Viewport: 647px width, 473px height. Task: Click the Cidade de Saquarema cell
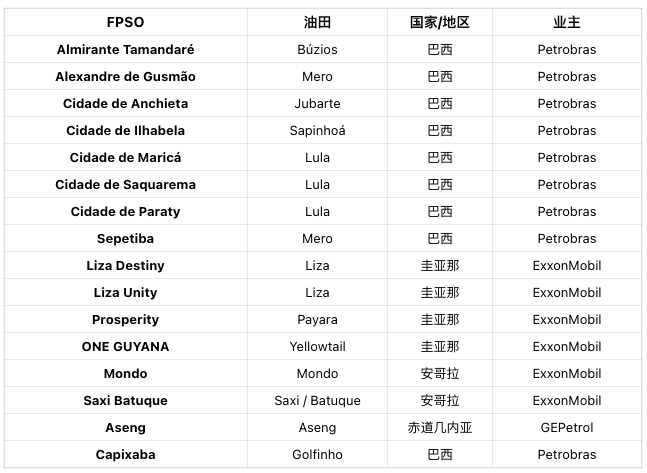[x=125, y=184]
